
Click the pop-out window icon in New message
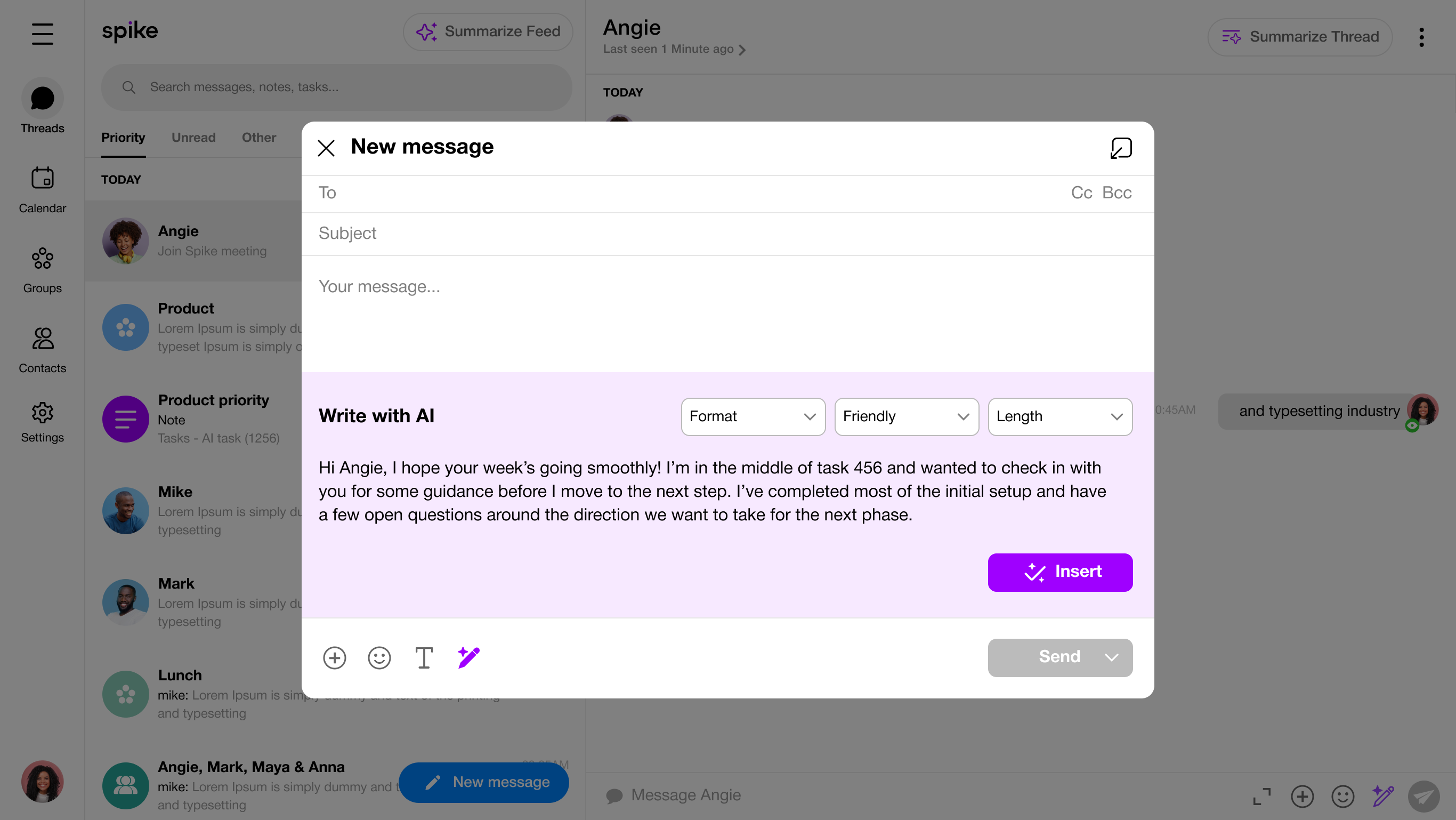(x=1121, y=148)
